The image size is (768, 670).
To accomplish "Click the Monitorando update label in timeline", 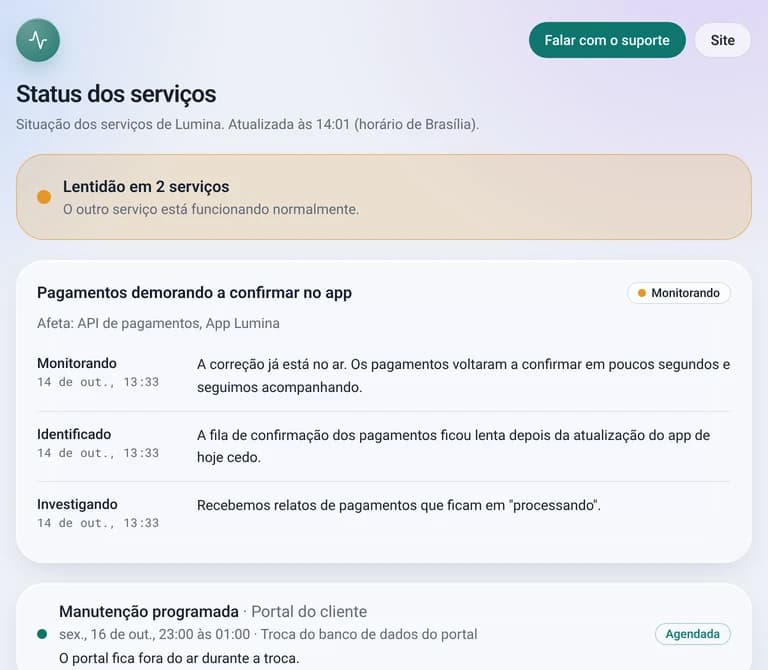I will 77,363.
